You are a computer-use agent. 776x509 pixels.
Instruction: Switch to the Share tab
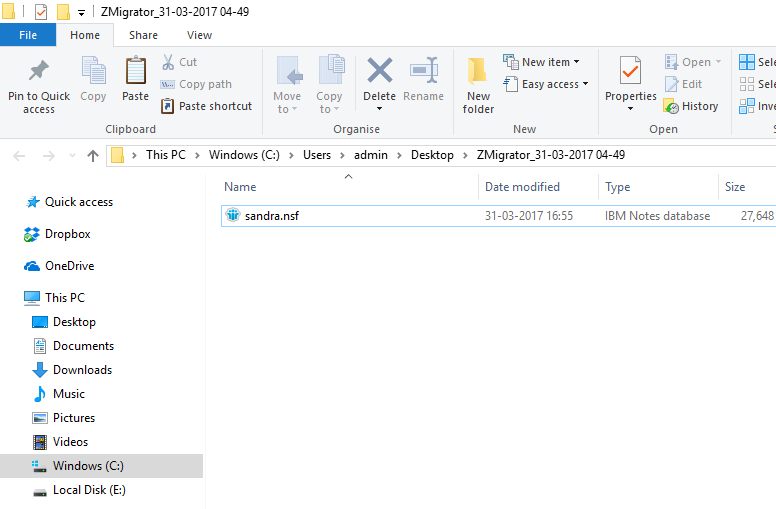click(144, 35)
